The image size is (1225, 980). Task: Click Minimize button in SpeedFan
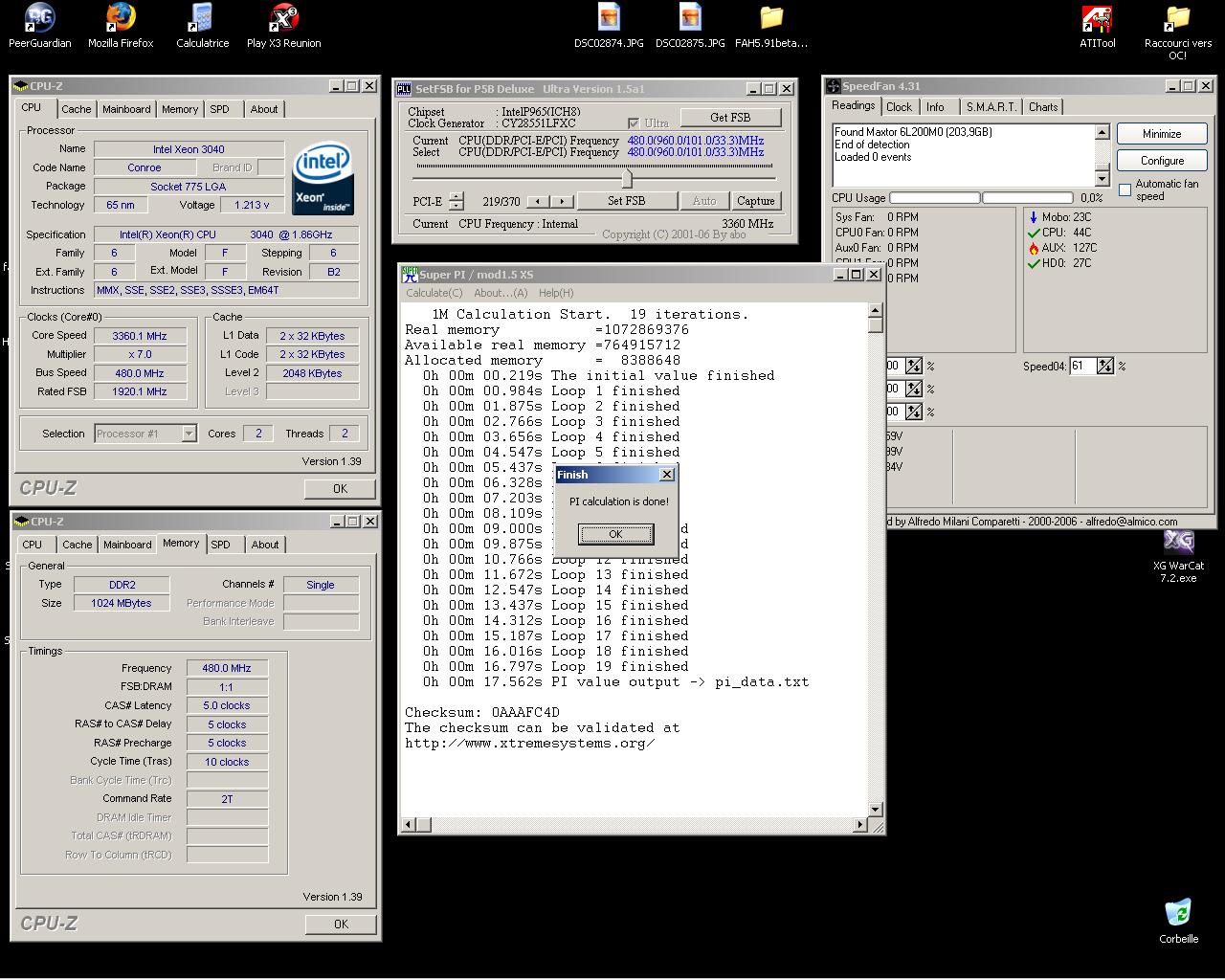tap(1162, 134)
